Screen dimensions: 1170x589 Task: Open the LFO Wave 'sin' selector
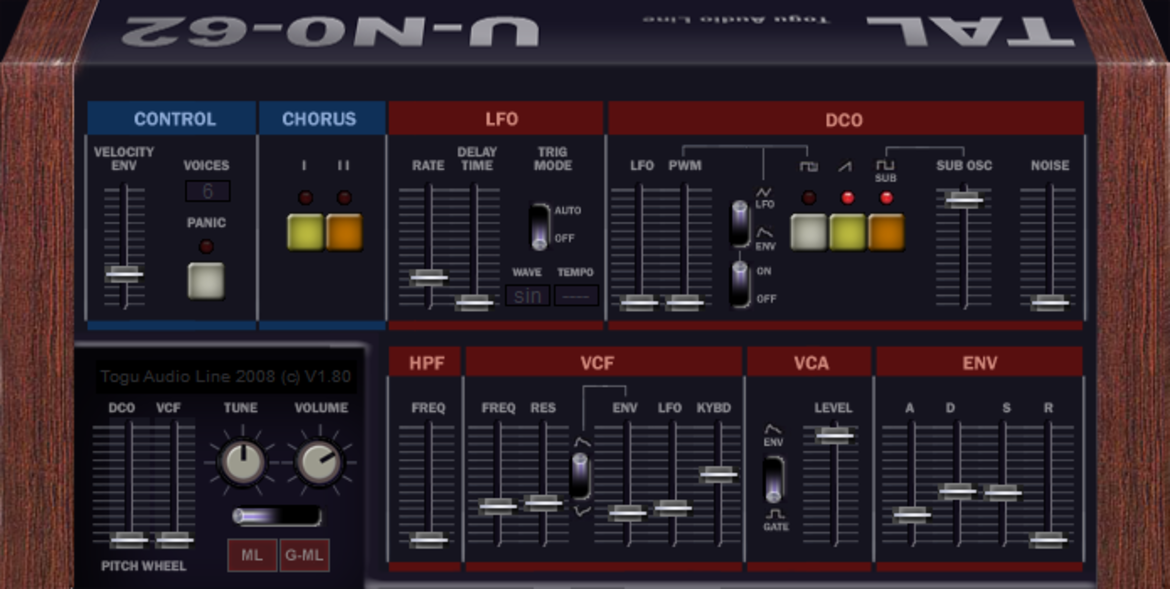point(528,295)
